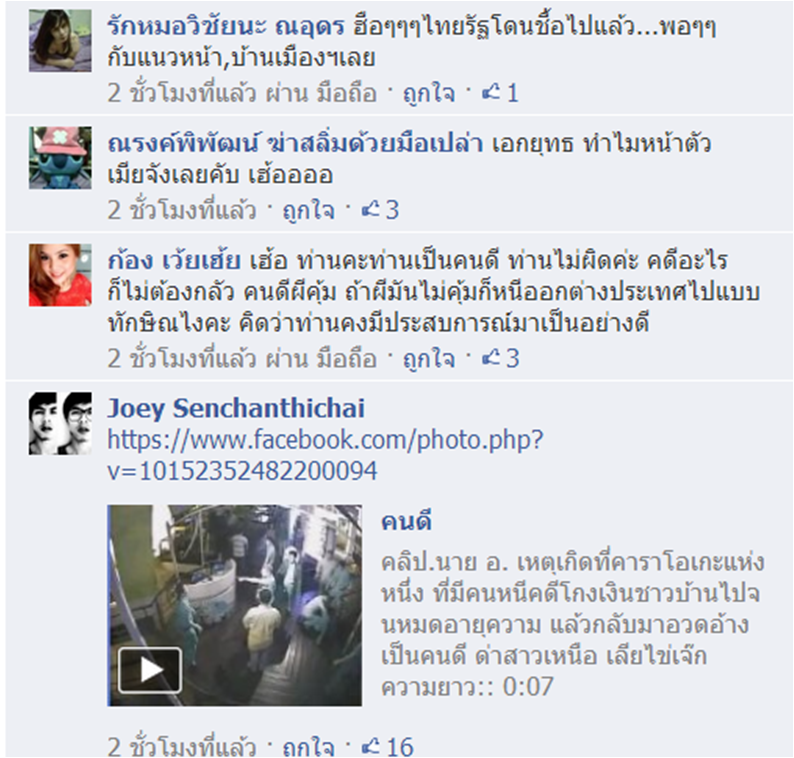Open the first commenter's profile picture
Image resolution: width=794 pixels, height=758 pixels.
(x=60, y=41)
